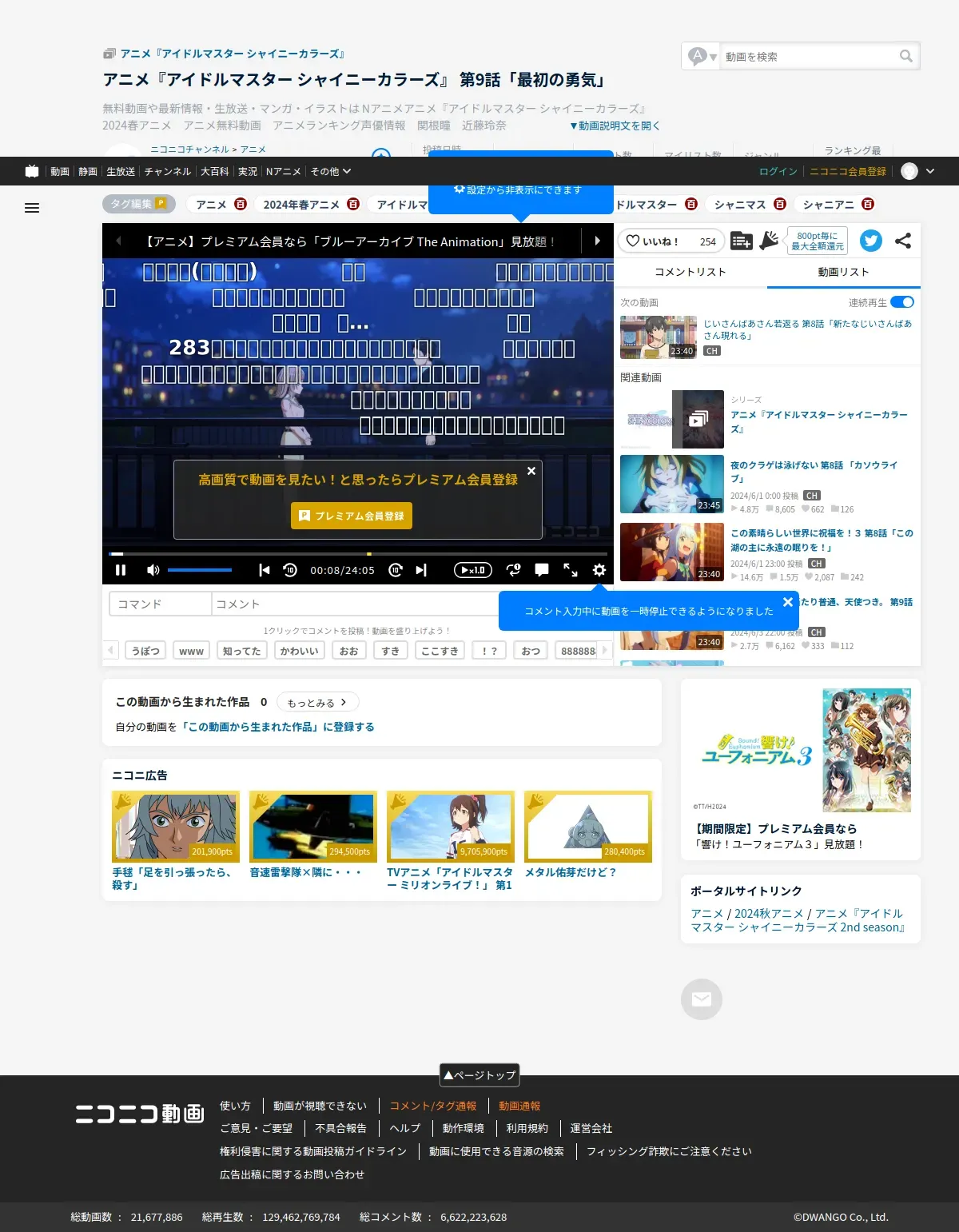This screenshot has width=959, height=1232.
Task: Click the search magnifier icon
Action: point(906,56)
